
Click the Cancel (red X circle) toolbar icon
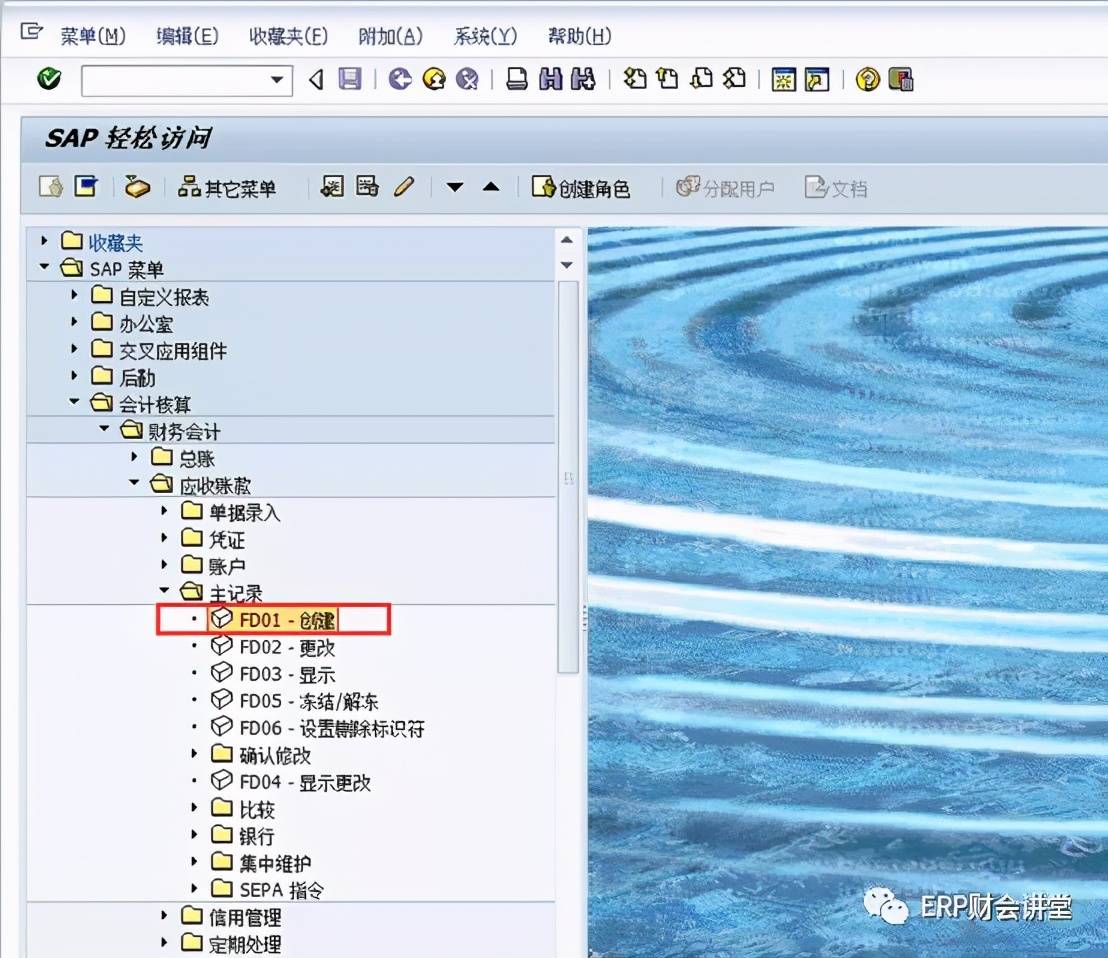click(467, 80)
